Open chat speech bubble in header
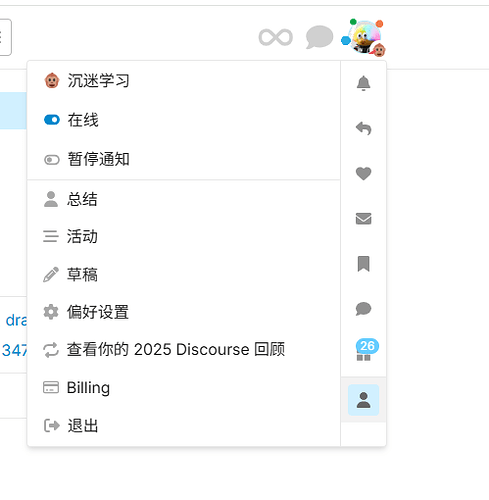This screenshot has width=489, height=500. (x=319, y=37)
